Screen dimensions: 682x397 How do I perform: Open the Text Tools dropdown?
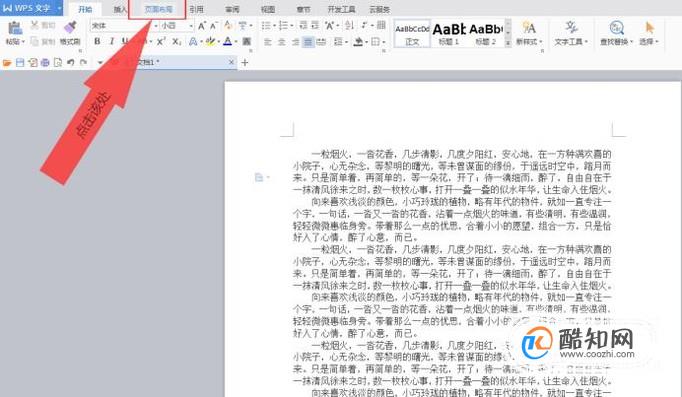click(572, 41)
